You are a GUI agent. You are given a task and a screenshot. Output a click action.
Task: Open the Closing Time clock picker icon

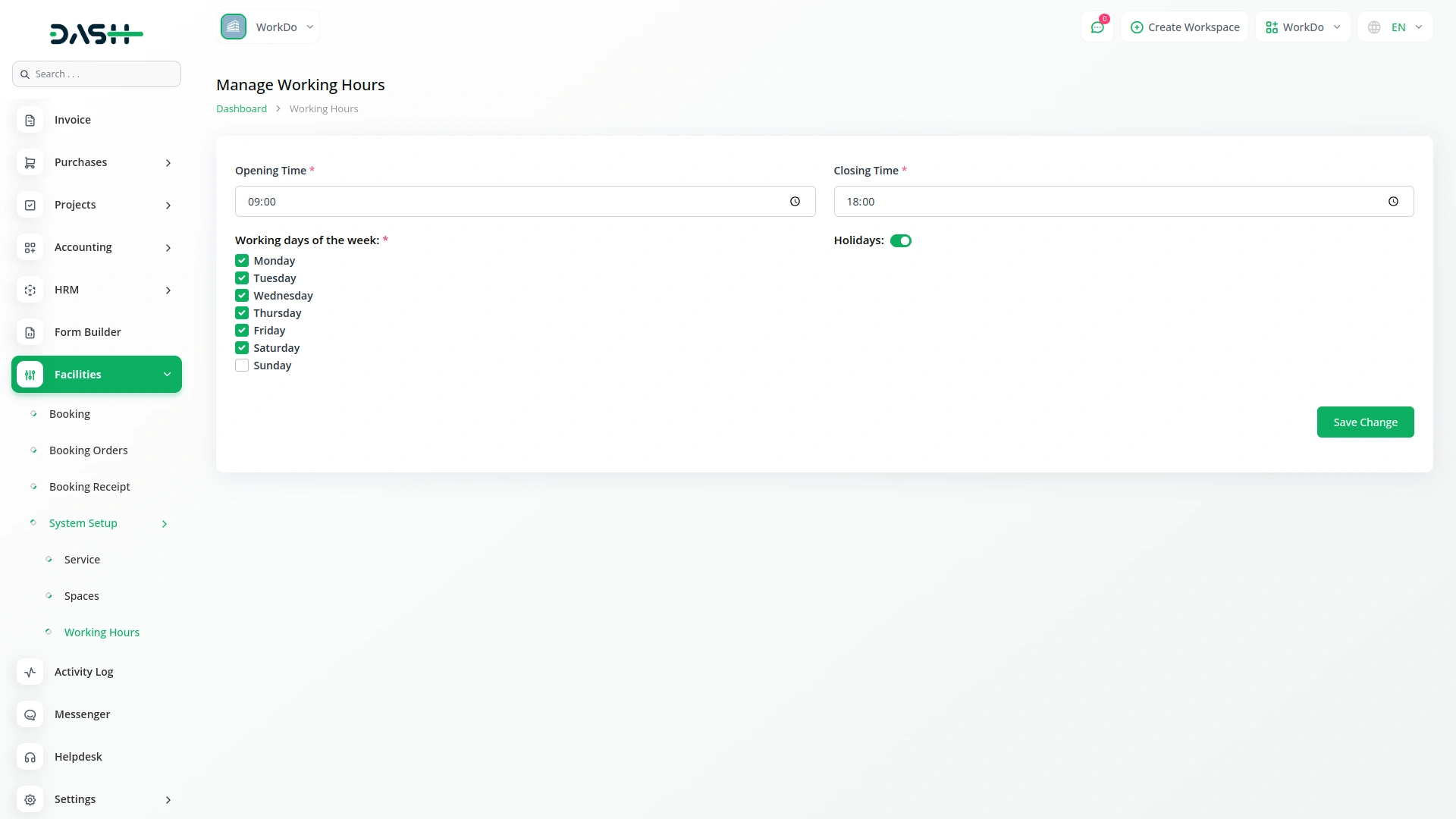tap(1393, 202)
